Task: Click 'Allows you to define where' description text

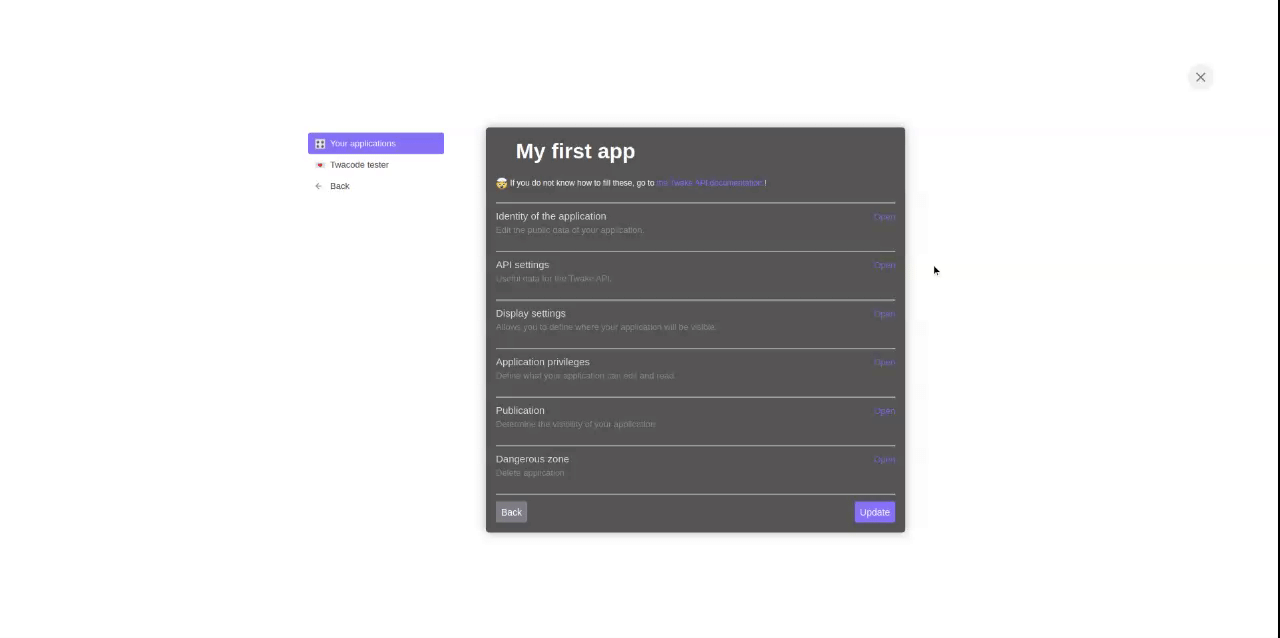Action: pyautogui.click(x=606, y=327)
